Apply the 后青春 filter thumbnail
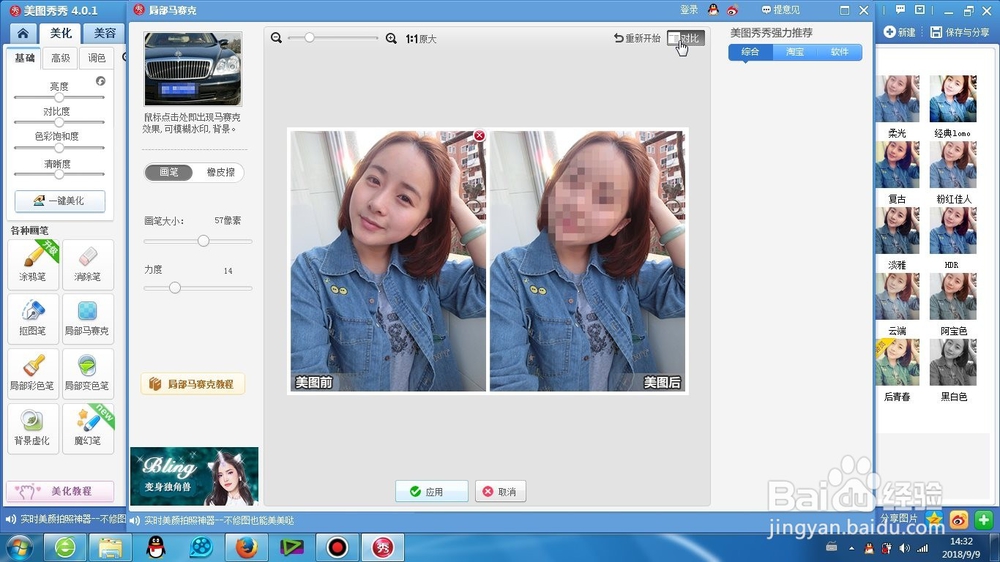1000x562 pixels. (897, 362)
